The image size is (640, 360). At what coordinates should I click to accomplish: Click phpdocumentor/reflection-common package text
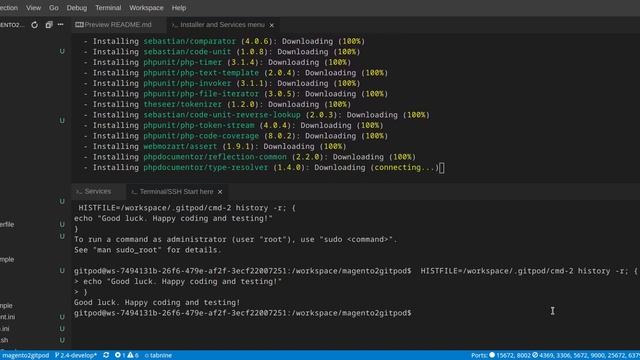(215, 157)
